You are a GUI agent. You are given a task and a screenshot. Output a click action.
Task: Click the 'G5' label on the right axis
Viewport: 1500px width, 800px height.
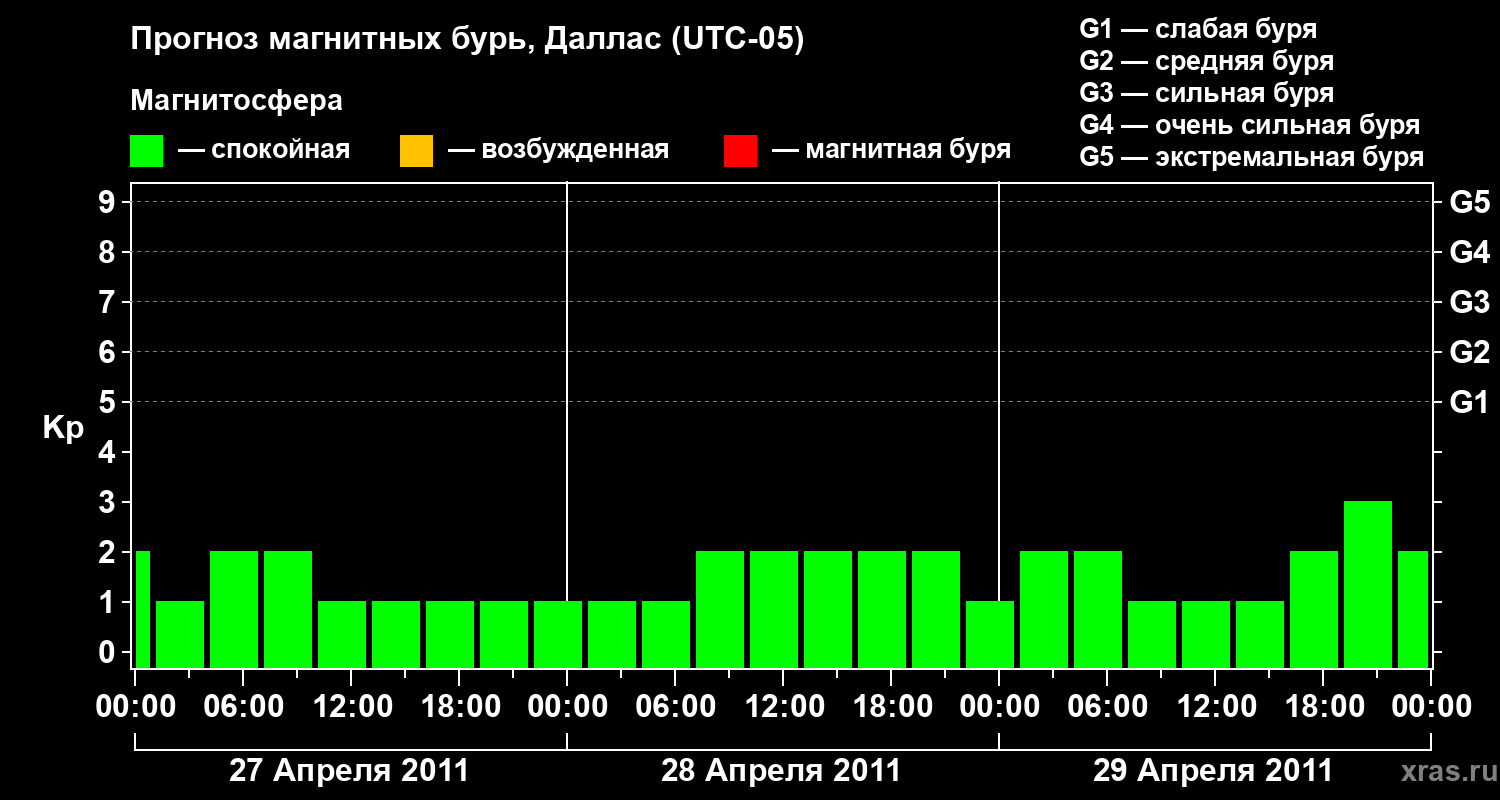[1470, 202]
